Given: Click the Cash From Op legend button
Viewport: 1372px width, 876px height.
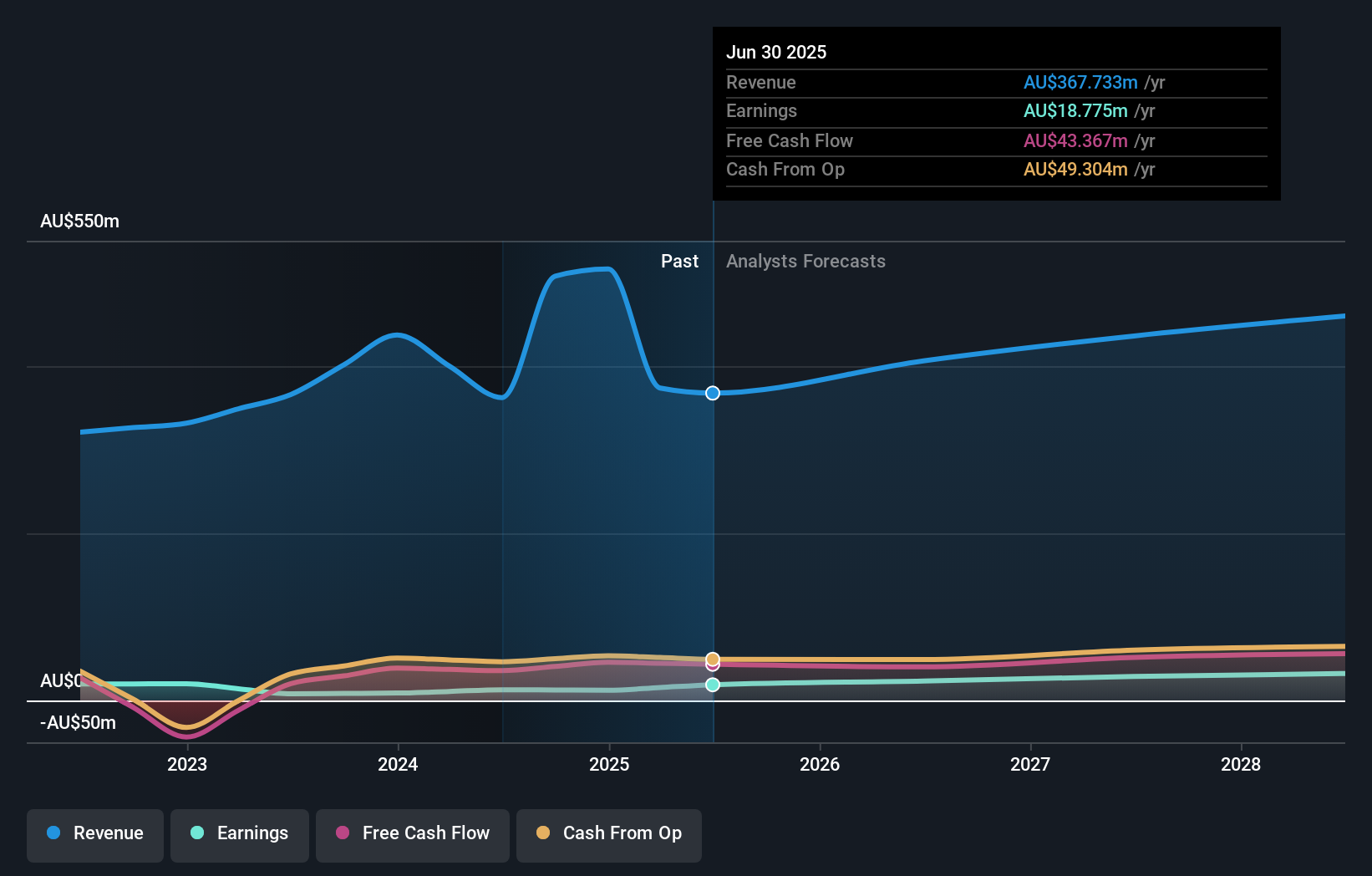Looking at the screenshot, I should (608, 833).
